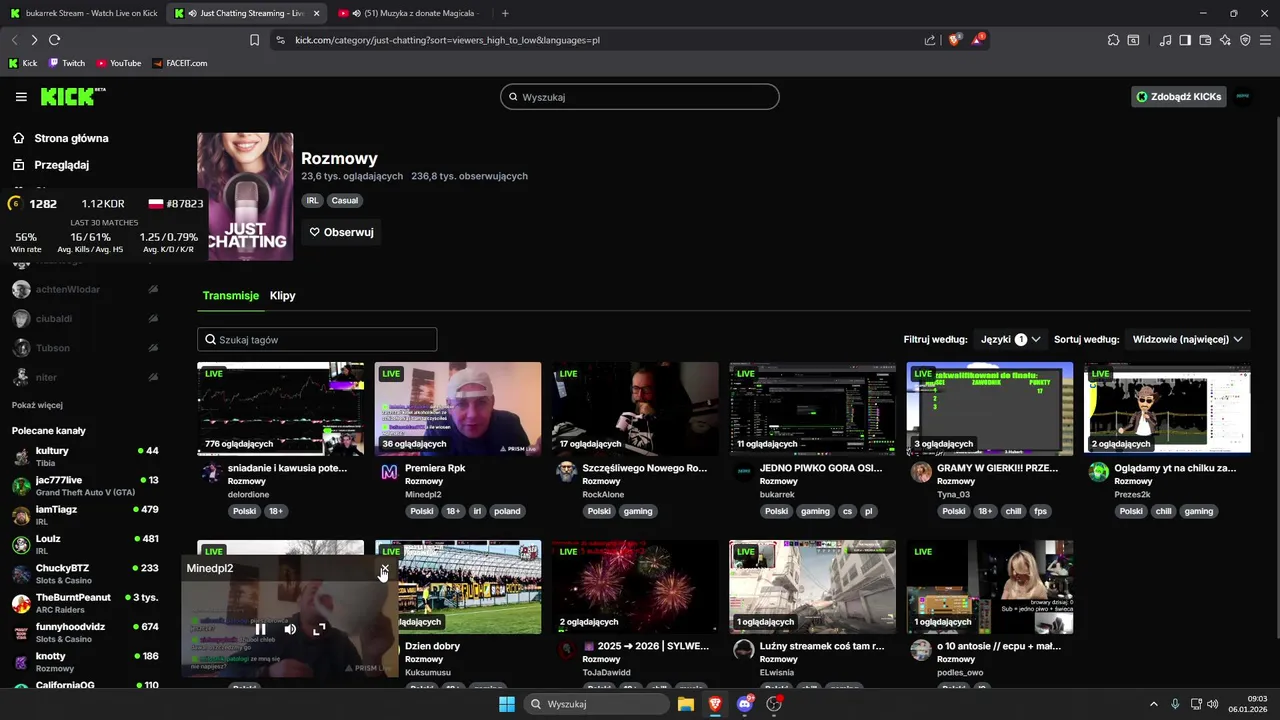1280x720 pixels.
Task: Open browser extensions puzzle icon
Action: [x=1113, y=40]
